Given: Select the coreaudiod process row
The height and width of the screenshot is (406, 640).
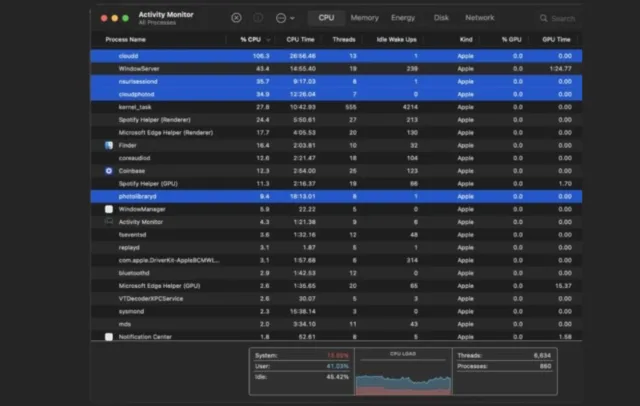Looking at the screenshot, I should tap(336, 158).
